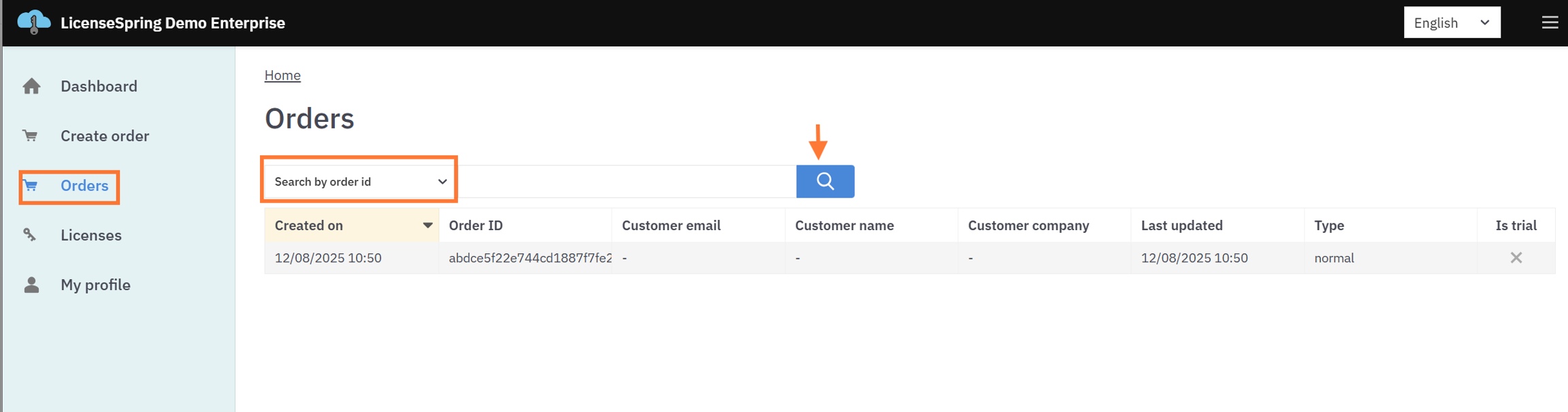Focus the order search text field
The image size is (1568, 412).
(x=626, y=182)
